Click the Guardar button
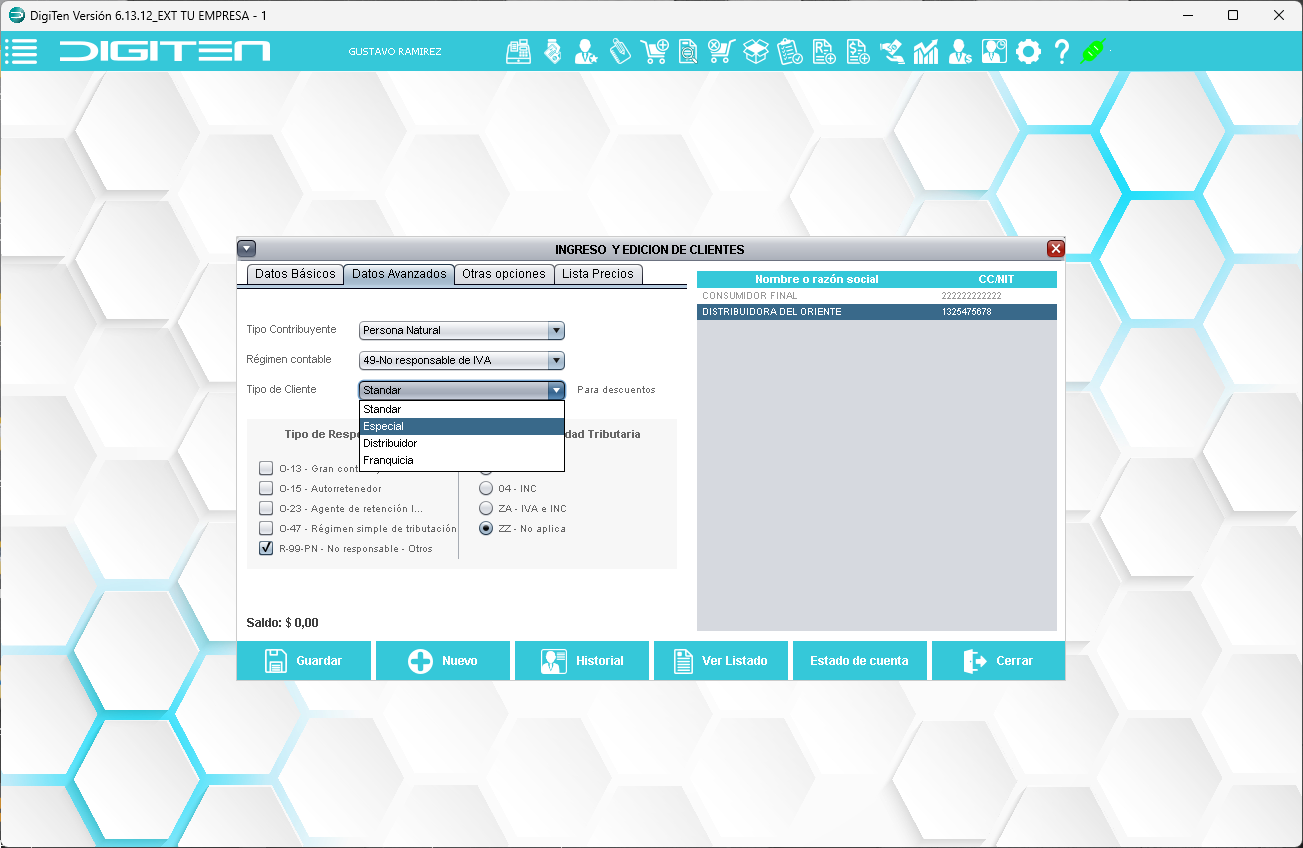This screenshot has width=1303, height=848. click(304, 661)
